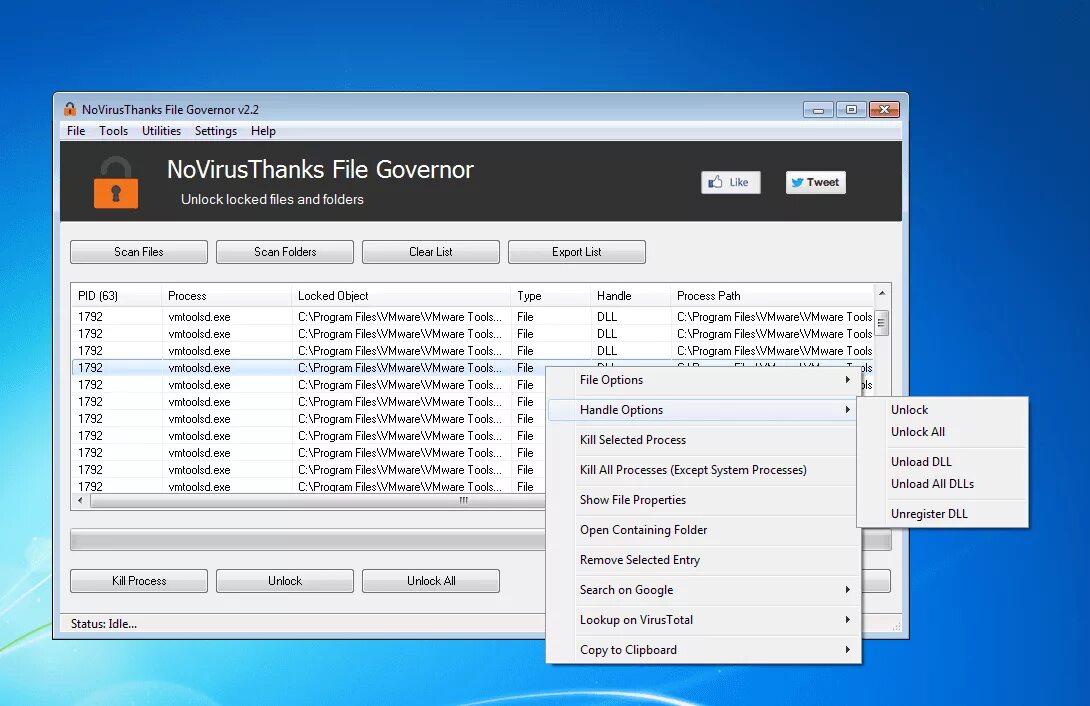Open the Help menu
The image size is (1090, 706).
(263, 131)
